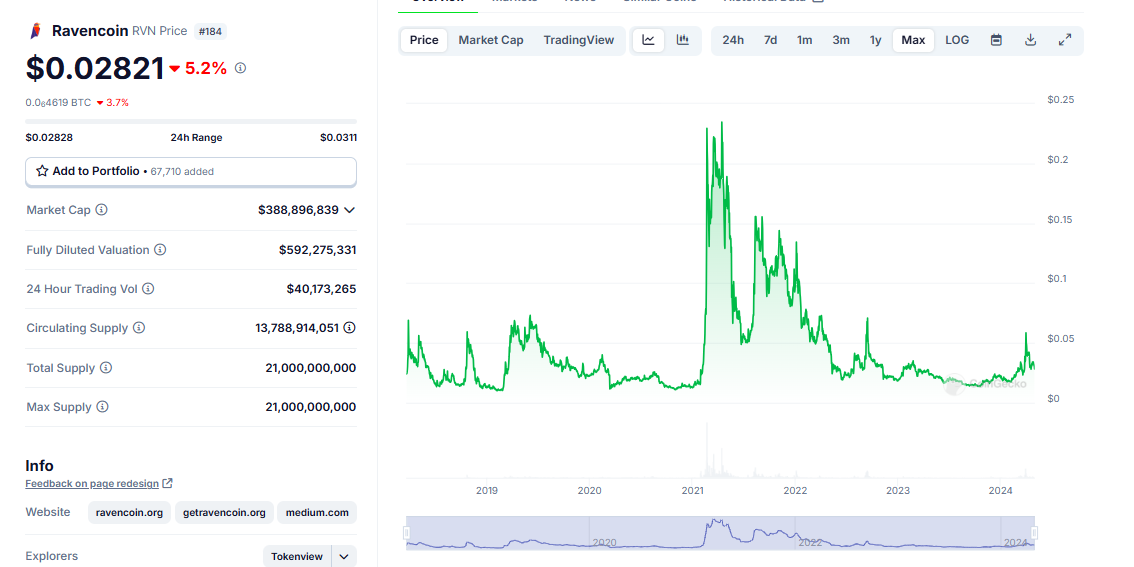The width and height of the screenshot is (1134, 567).
Task: Open the calendar date range icon
Action: tap(996, 40)
